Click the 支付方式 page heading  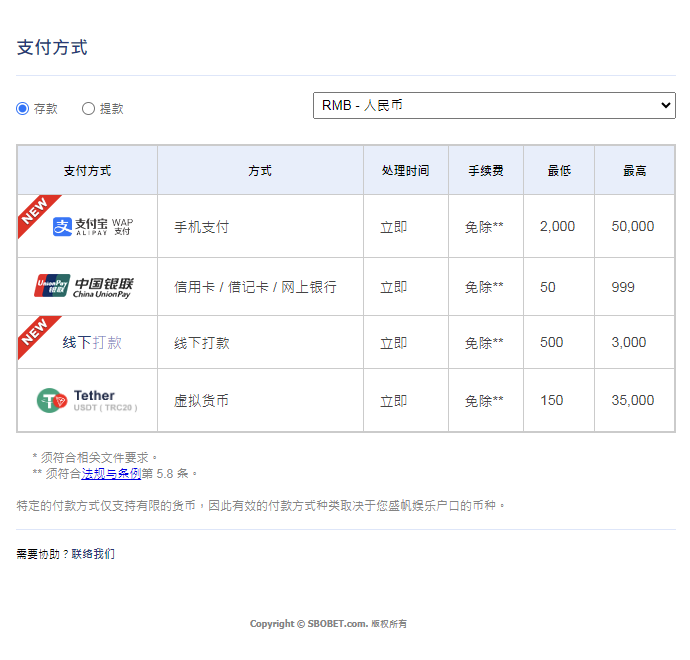[x=52, y=48]
